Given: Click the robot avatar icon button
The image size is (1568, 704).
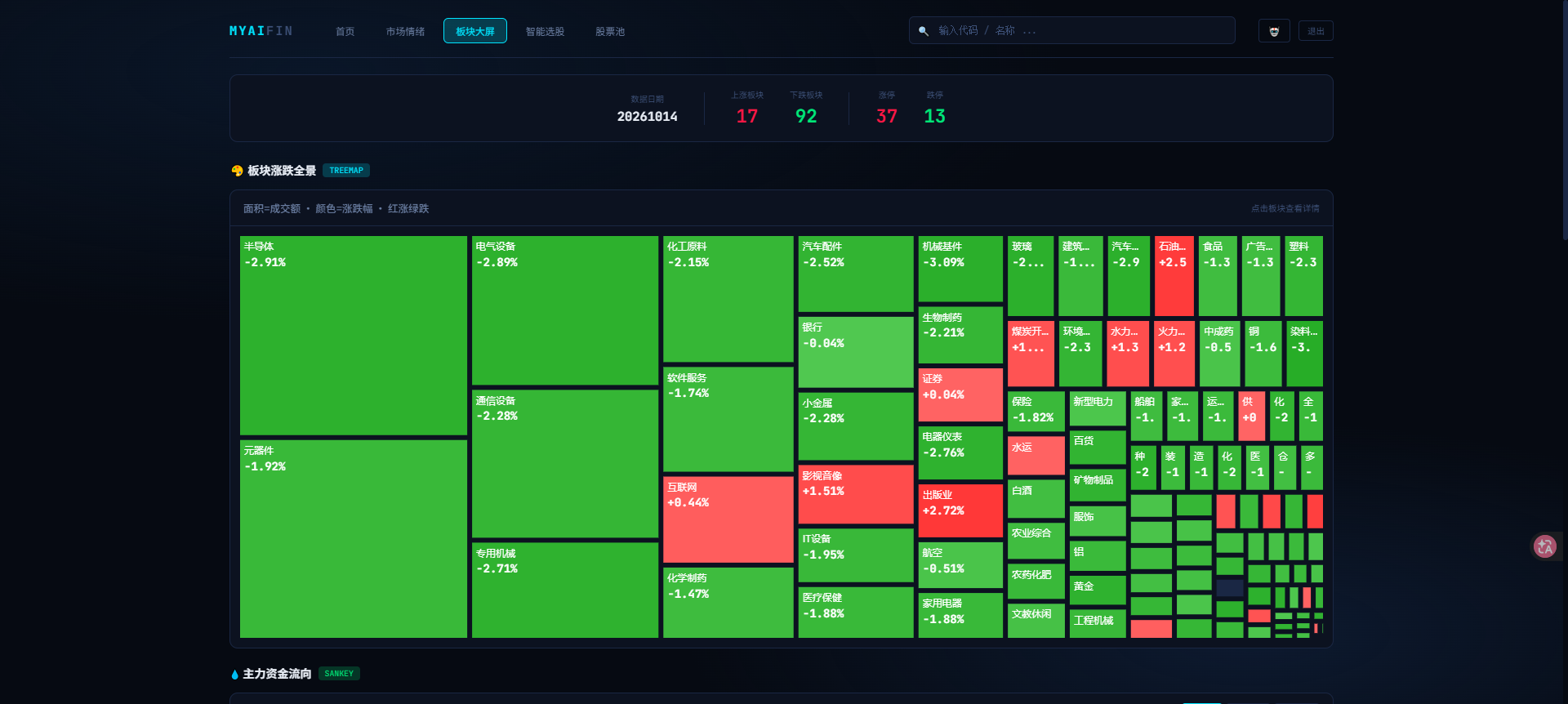Looking at the screenshot, I should [x=1274, y=31].
